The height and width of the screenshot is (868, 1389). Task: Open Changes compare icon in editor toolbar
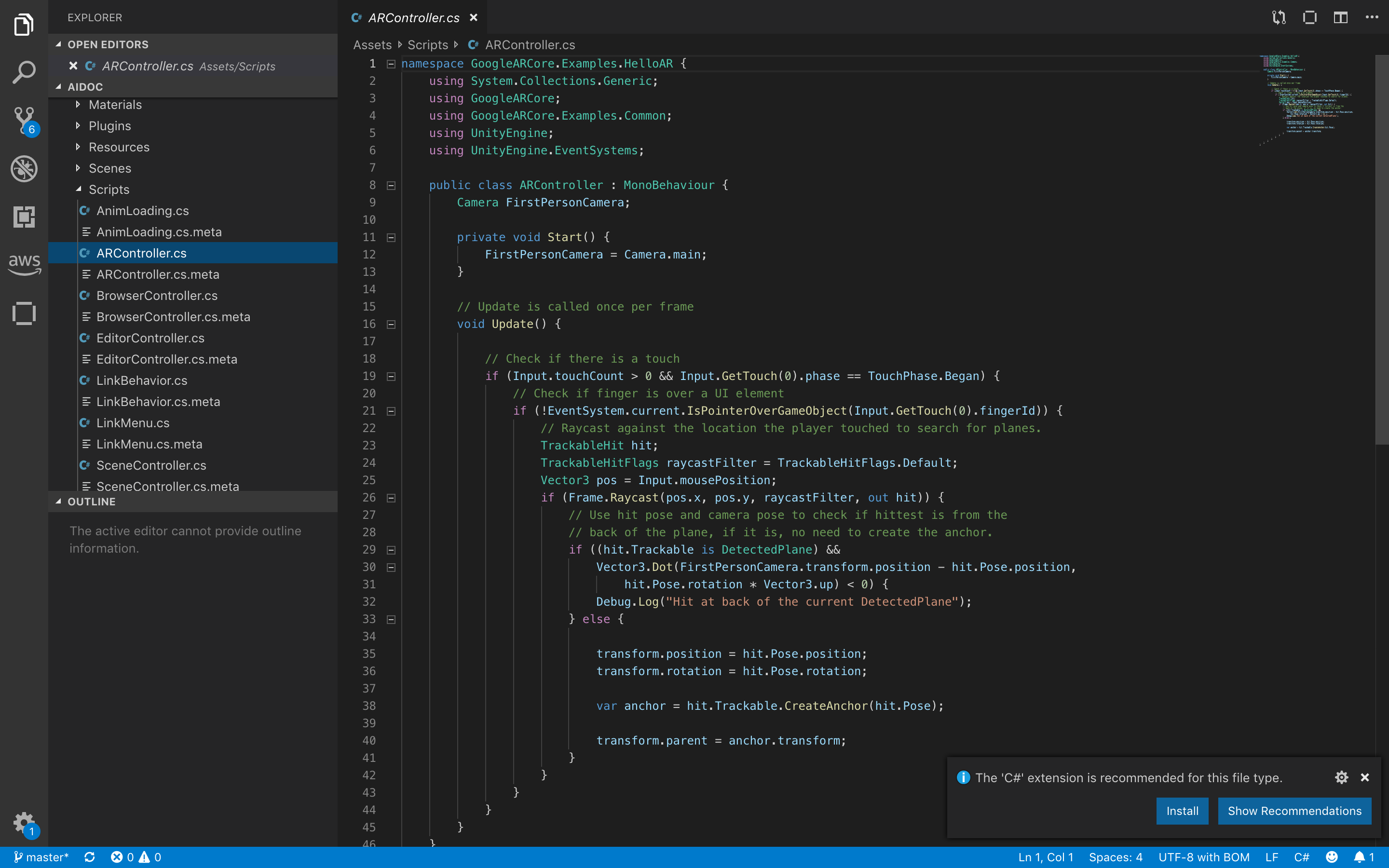tap(1278, 17)
